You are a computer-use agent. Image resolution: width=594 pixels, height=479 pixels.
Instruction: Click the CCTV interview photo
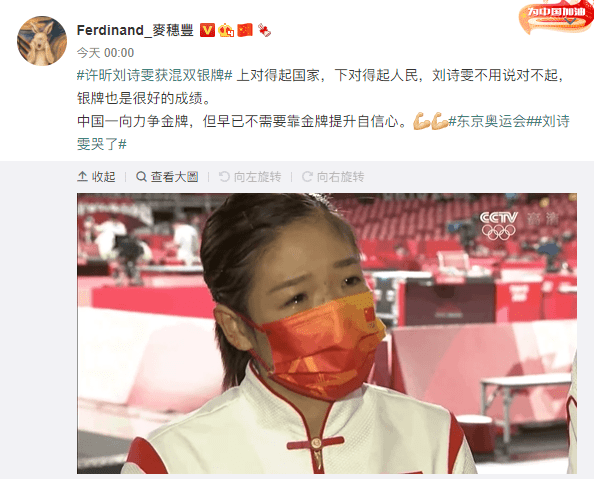tap(327, 333)
